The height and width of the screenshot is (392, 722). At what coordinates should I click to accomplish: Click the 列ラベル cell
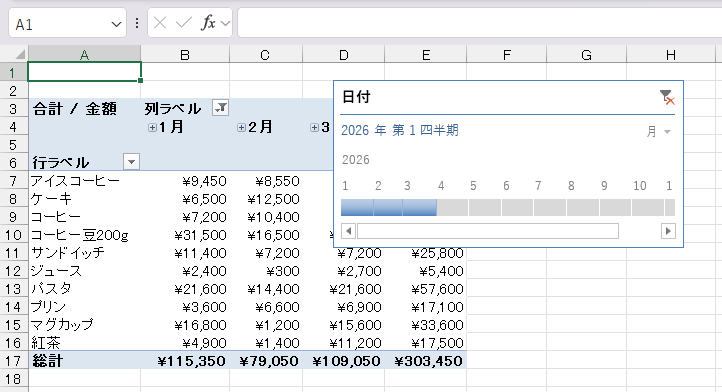point(173,109)
